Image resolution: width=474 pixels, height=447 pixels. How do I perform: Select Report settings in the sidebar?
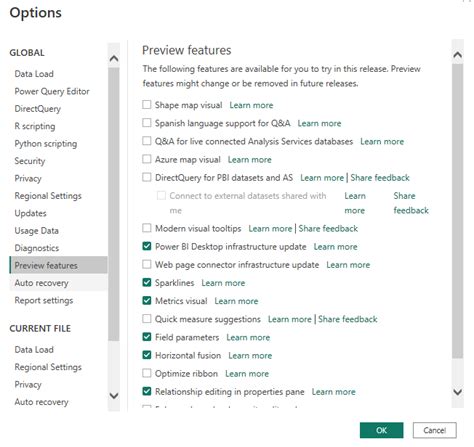tap(44, 300)
